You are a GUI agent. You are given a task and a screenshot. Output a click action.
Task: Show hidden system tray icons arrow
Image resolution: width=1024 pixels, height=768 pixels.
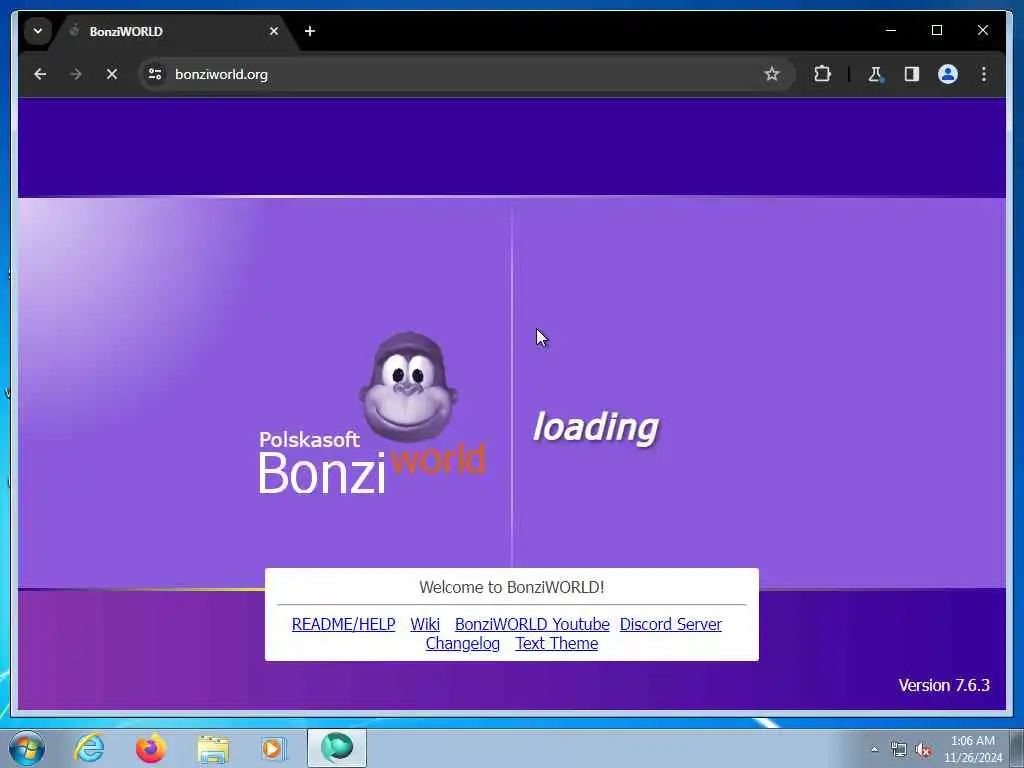[x=874, y=750]
